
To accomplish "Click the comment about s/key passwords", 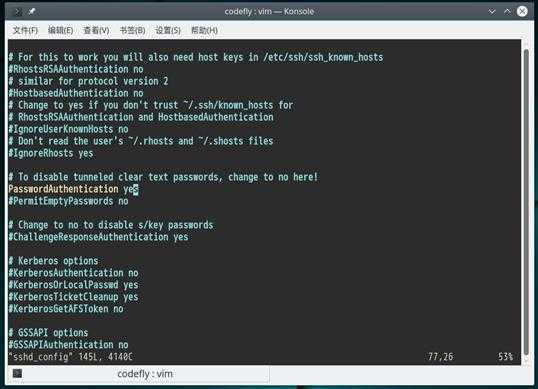I will [x=111, y=225].
